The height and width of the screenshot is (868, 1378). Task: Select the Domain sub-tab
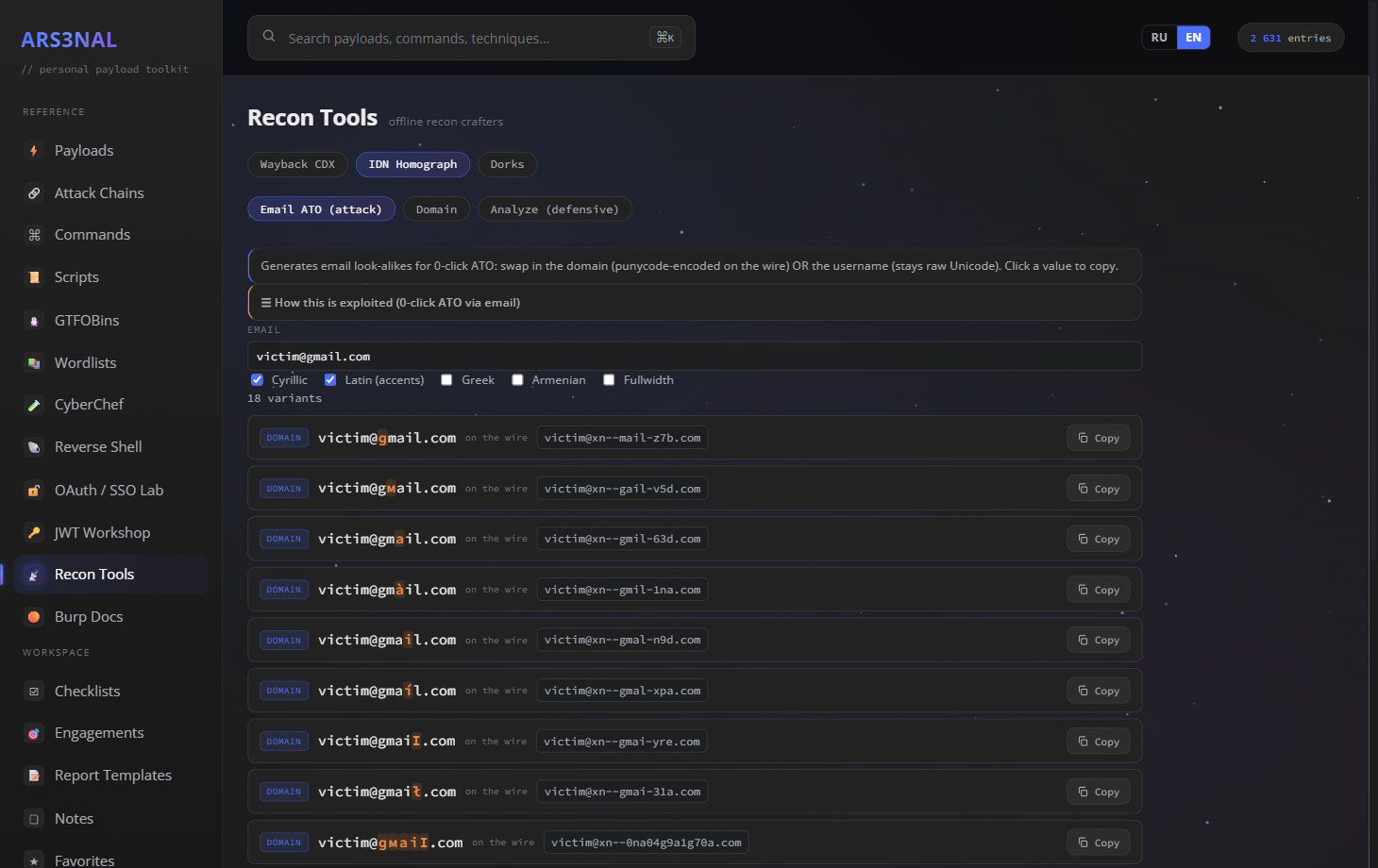[436, 209]
